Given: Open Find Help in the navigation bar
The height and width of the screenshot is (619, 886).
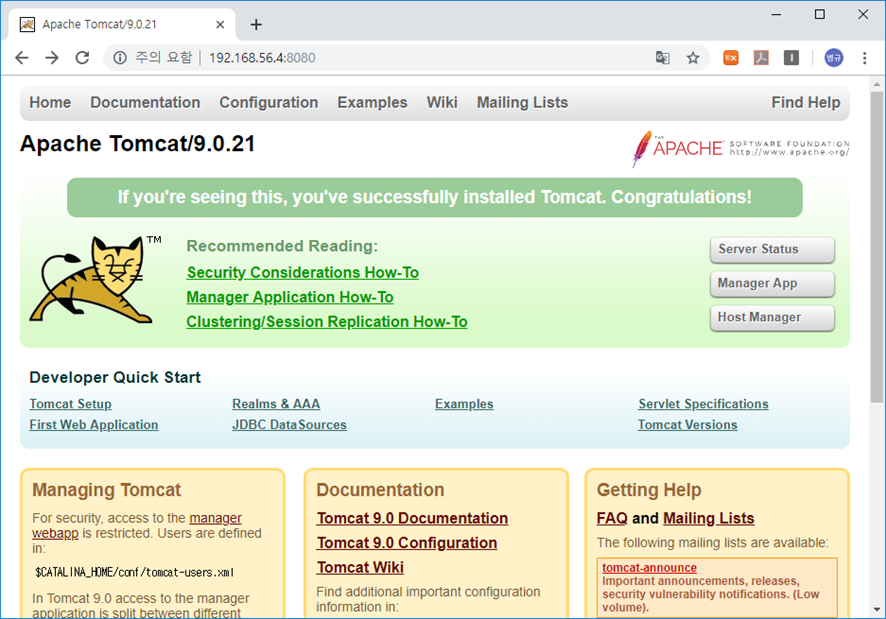Looking at the screenshot, I should [x=806, y=102].
